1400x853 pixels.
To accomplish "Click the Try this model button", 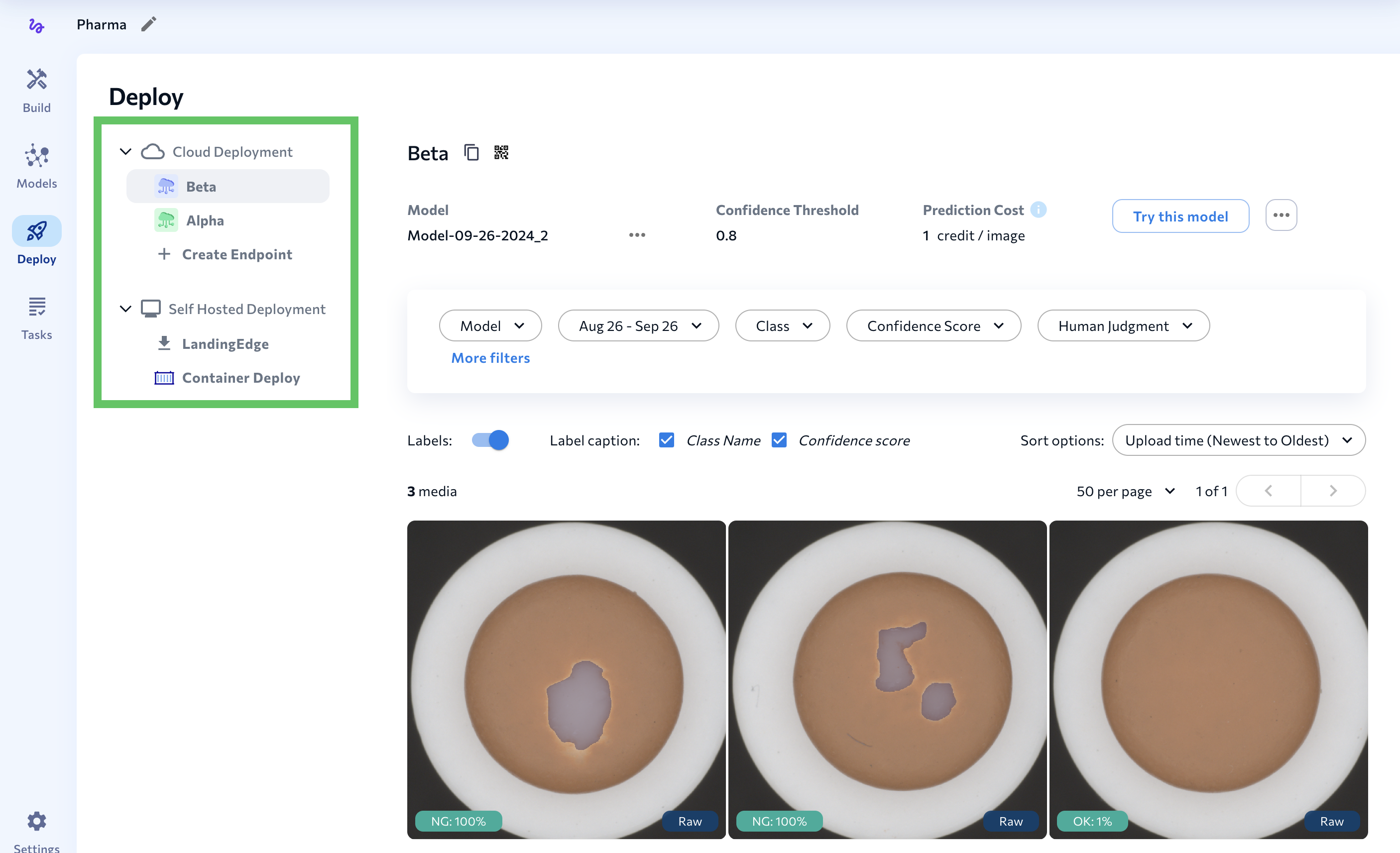I will click(x=1180, y=216).
